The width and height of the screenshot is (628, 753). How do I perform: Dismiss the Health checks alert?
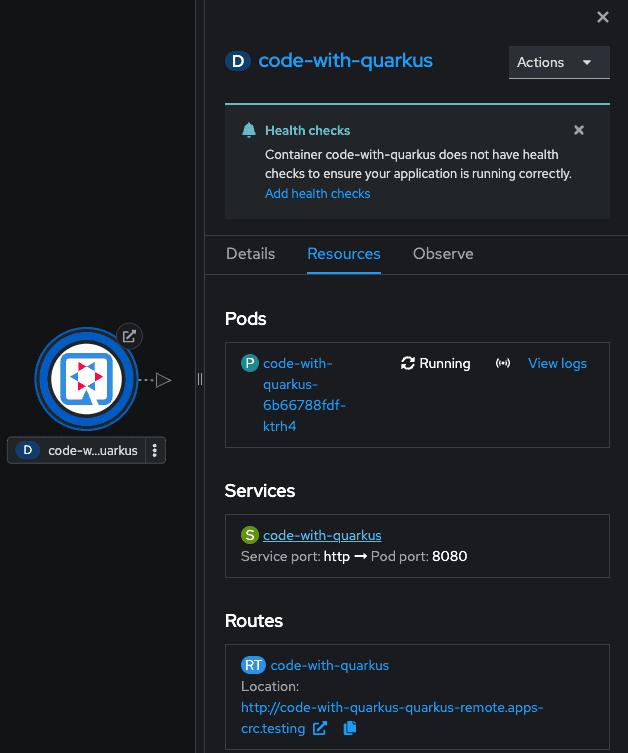(579, 130)
